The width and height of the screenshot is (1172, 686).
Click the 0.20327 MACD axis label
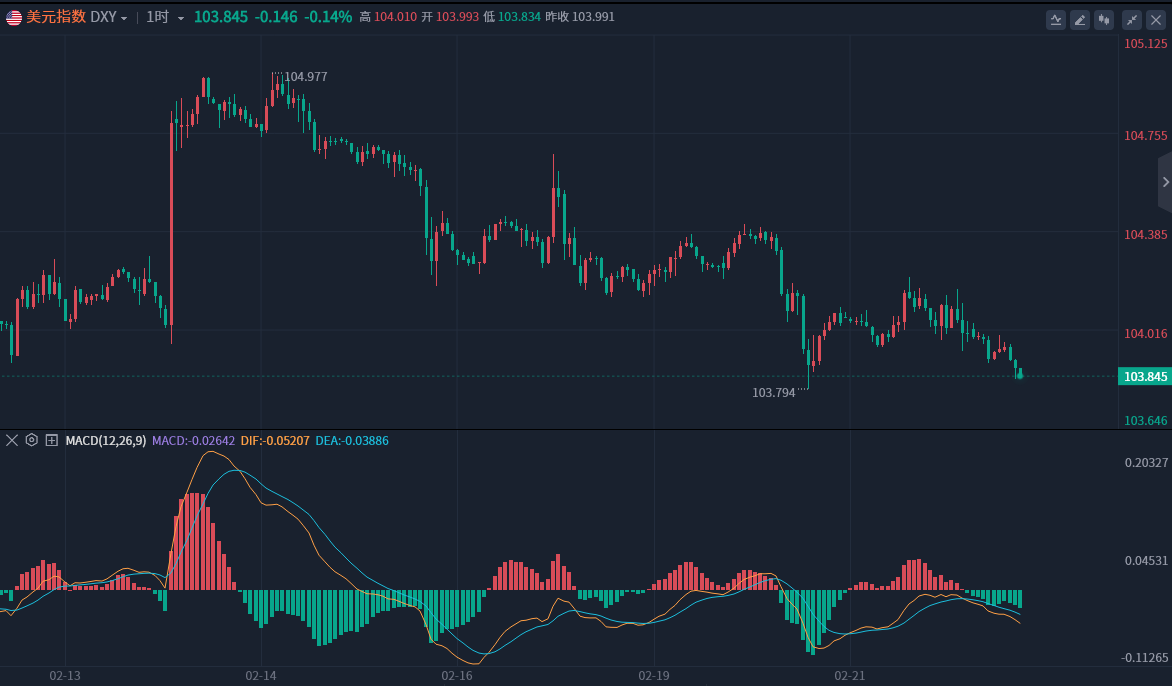(1146, 463)
